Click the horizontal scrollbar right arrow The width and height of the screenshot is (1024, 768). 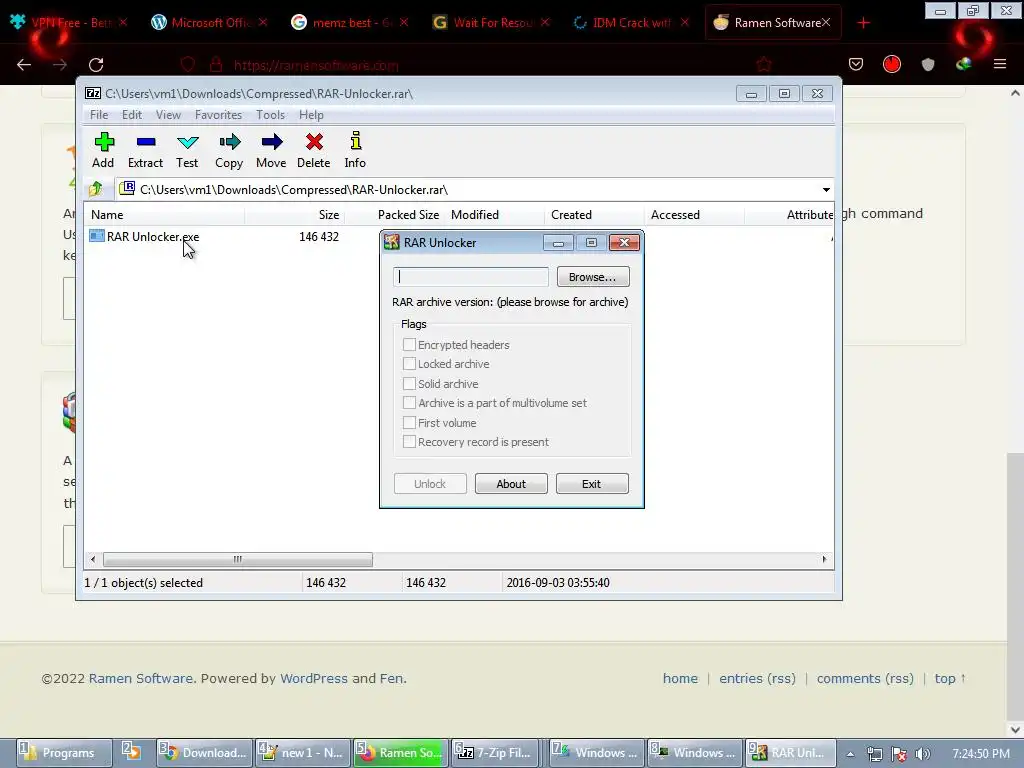click(824, 559)
